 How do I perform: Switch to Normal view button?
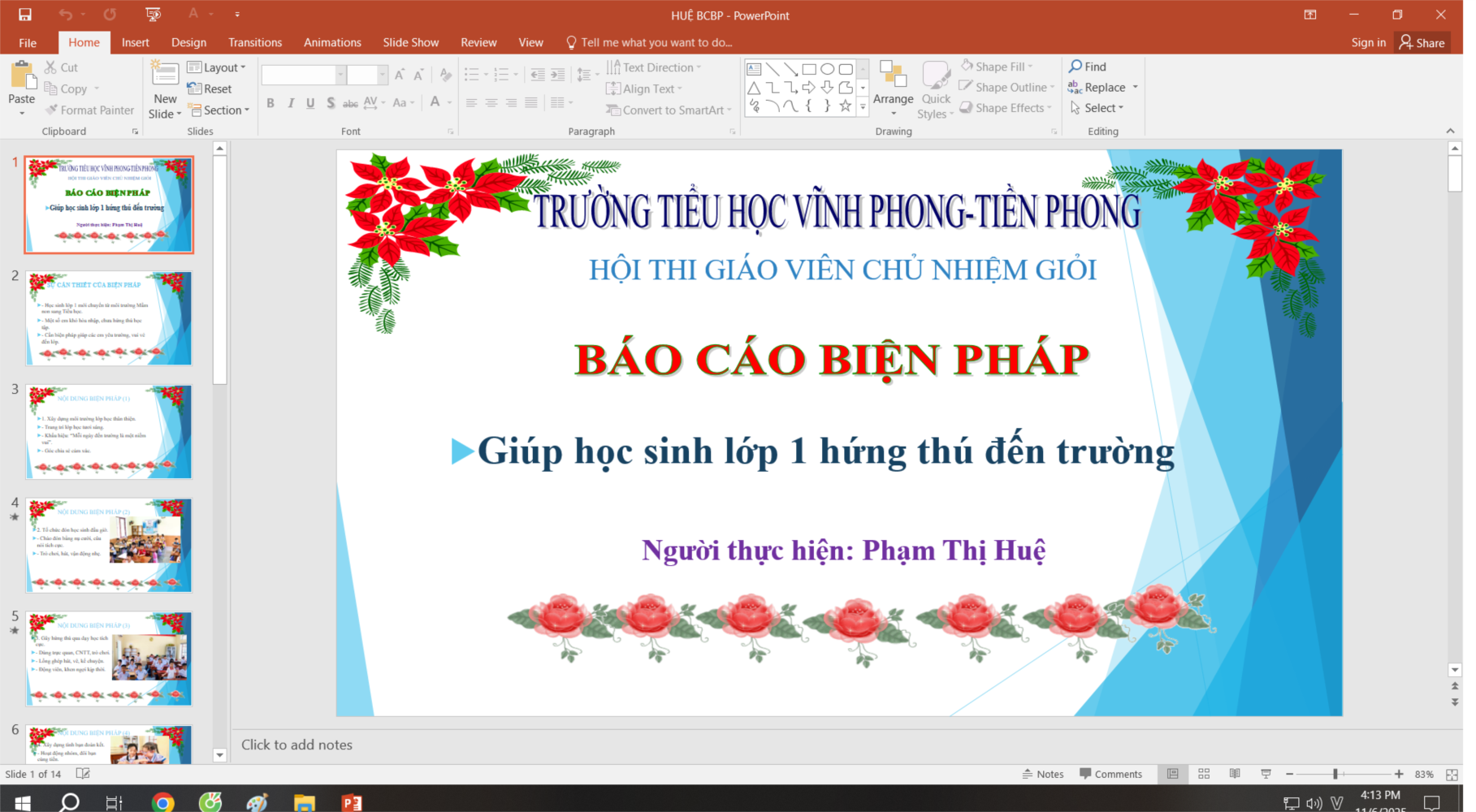[1172, 774]
